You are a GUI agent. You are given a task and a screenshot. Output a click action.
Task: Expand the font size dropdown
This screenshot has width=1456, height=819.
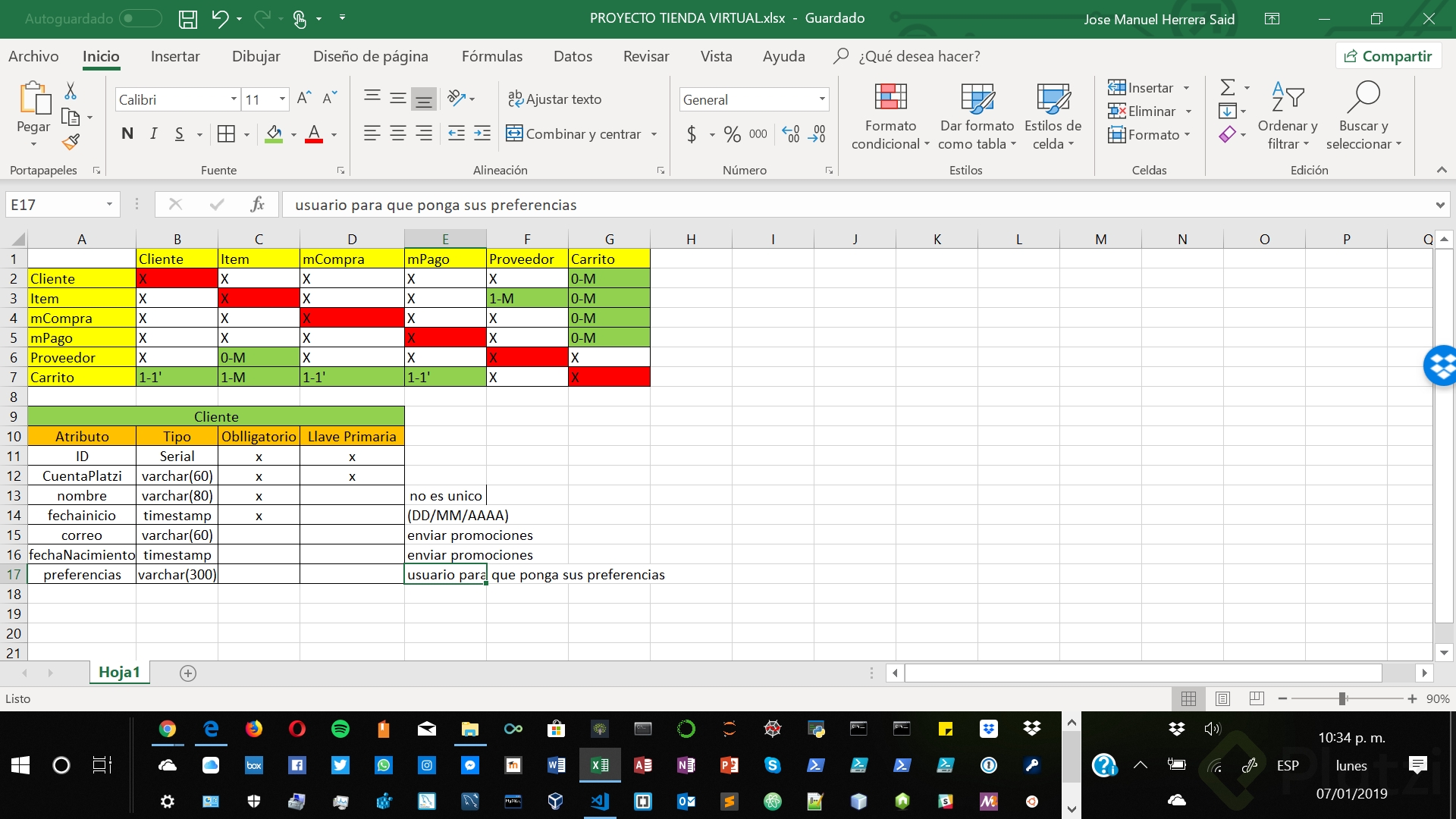(x=282, y=99)
